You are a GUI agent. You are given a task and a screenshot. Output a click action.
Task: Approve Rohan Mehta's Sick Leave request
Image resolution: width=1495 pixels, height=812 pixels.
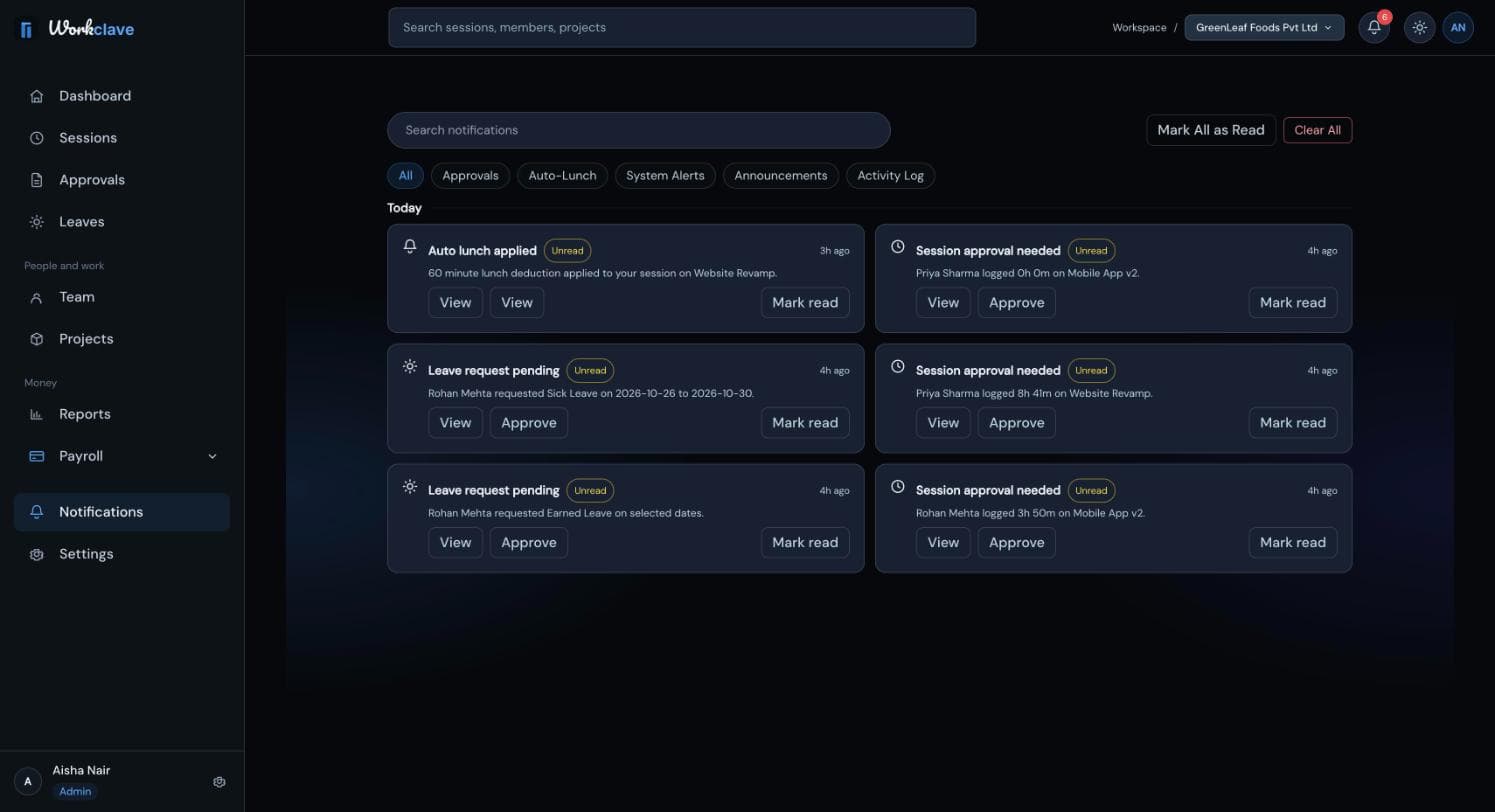(x=529, y=423)
